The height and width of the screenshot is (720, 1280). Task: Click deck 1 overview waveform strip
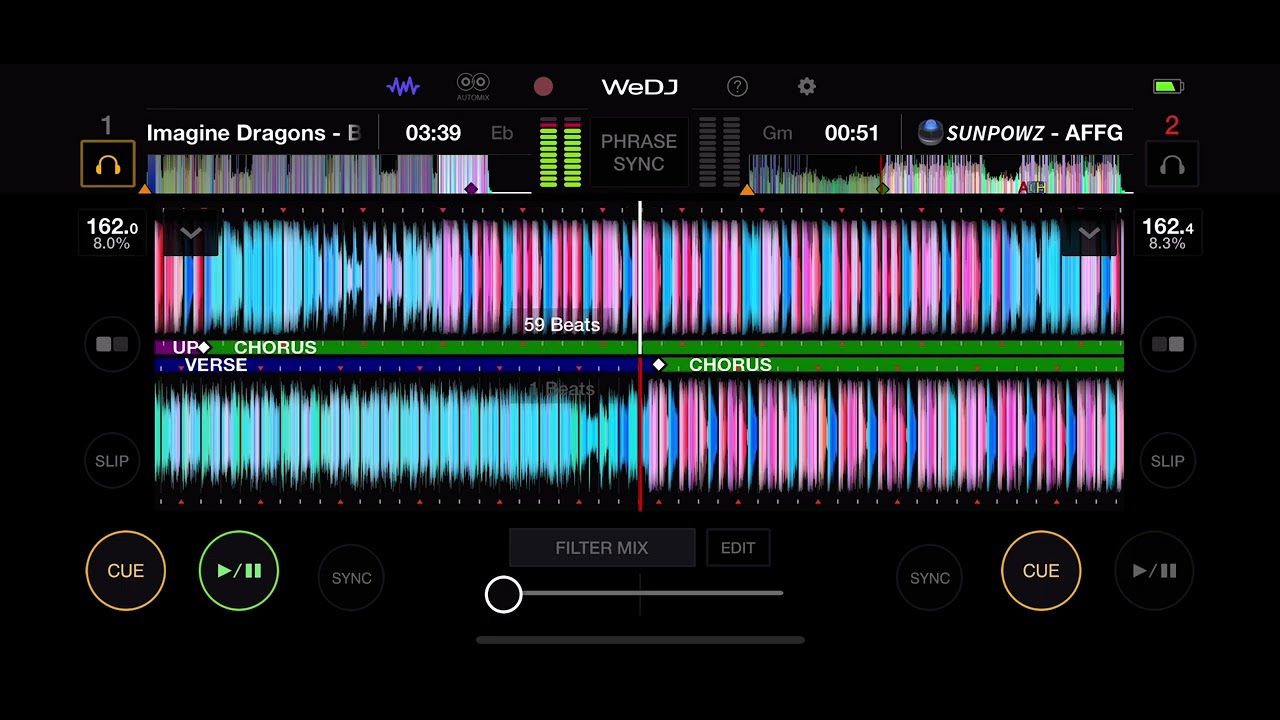tap(339, 174)
